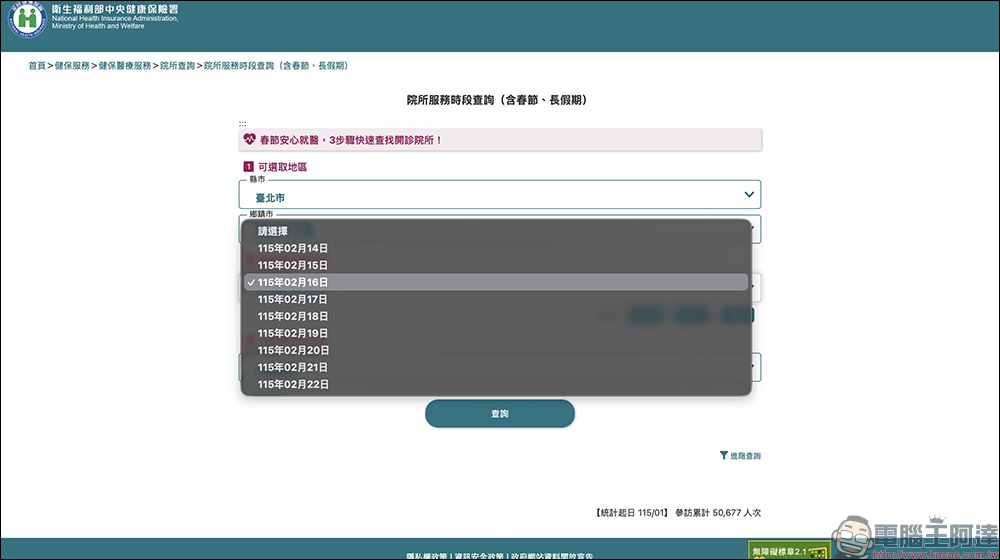Expand the 縣市 dropdown showing 臺北市
Viewport: 1000px width, 560px height.
click(x=499, y=195)
